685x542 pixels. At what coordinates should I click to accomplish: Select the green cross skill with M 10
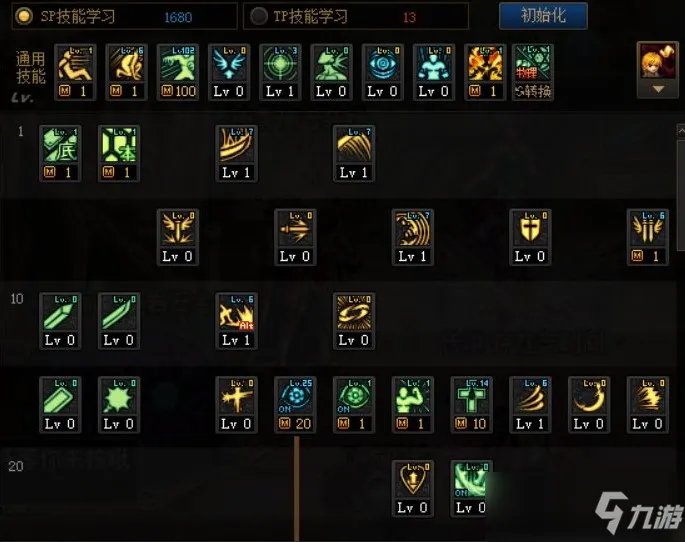471,405
